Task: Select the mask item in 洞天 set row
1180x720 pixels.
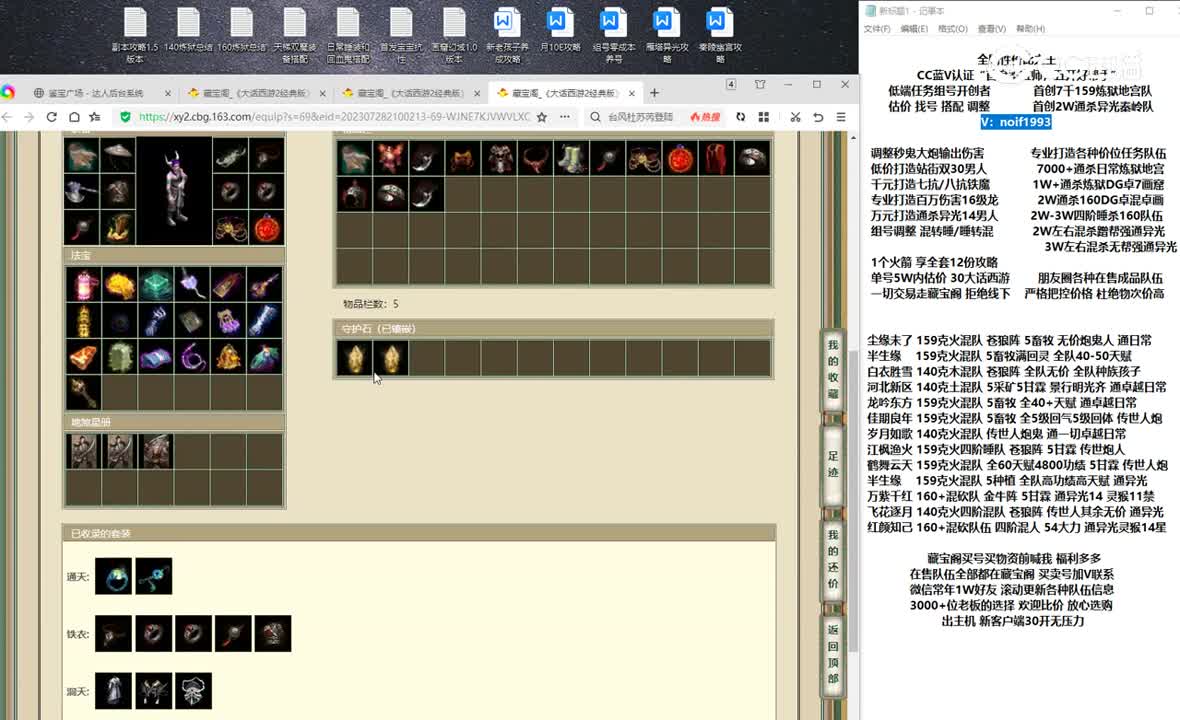Action: coord(193,691)
